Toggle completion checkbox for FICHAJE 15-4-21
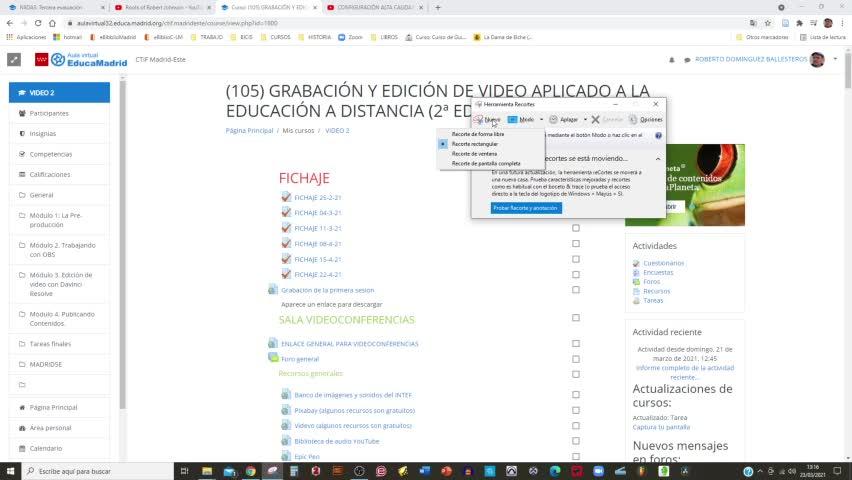 pos(575,259)
